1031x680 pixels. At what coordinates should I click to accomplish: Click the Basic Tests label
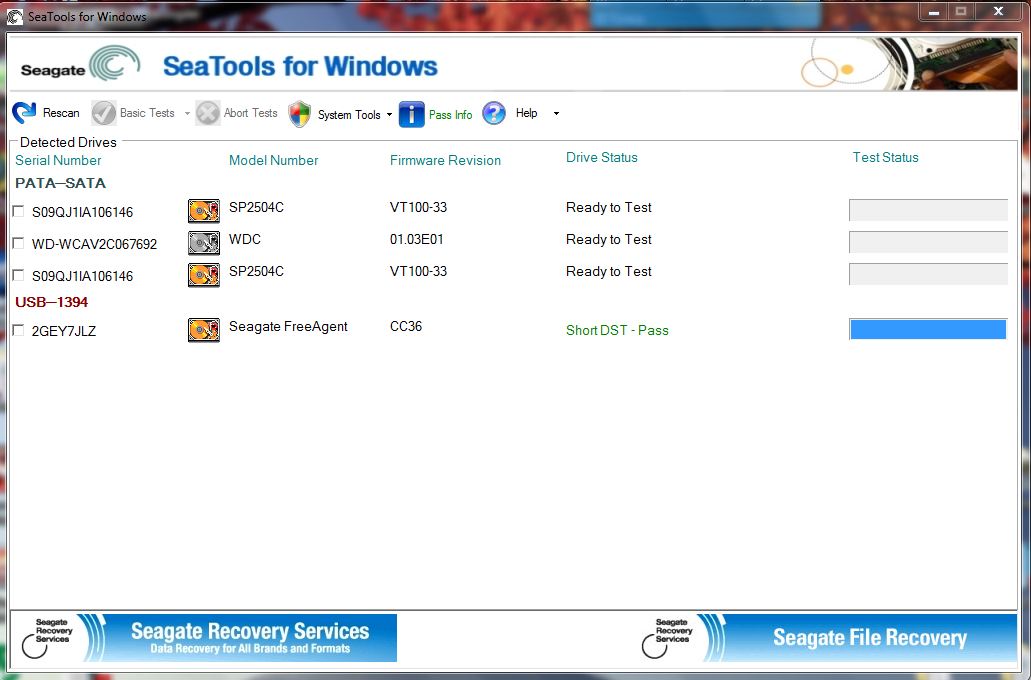tap(147, 113)
